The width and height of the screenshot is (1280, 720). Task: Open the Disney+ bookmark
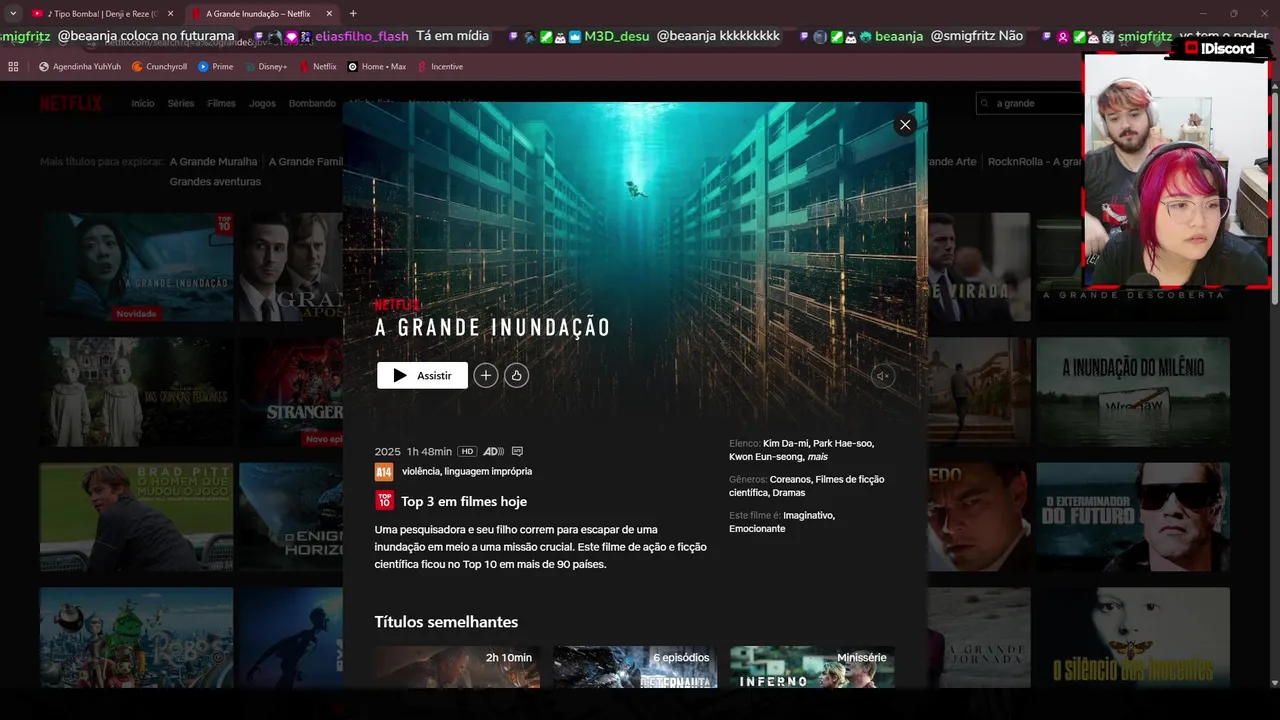[265, 67]
